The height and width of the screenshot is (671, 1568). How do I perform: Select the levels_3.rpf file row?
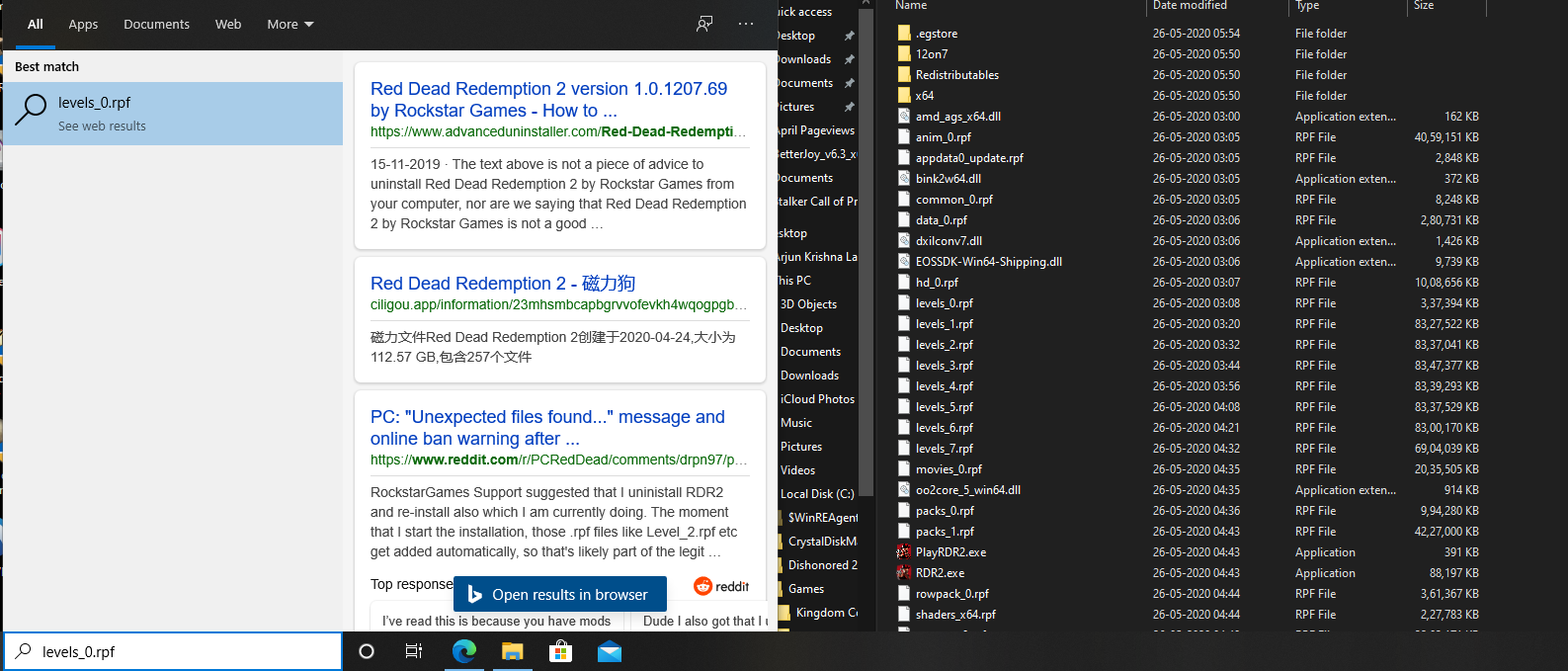pos(1189,365)
